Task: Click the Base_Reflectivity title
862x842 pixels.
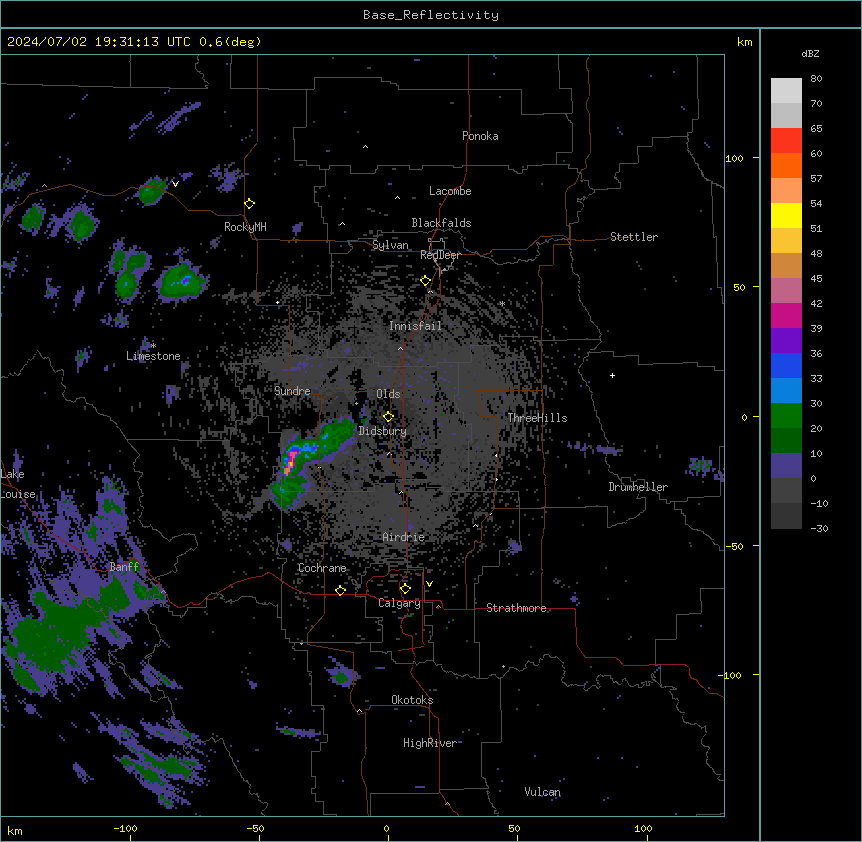Action: 431,15
